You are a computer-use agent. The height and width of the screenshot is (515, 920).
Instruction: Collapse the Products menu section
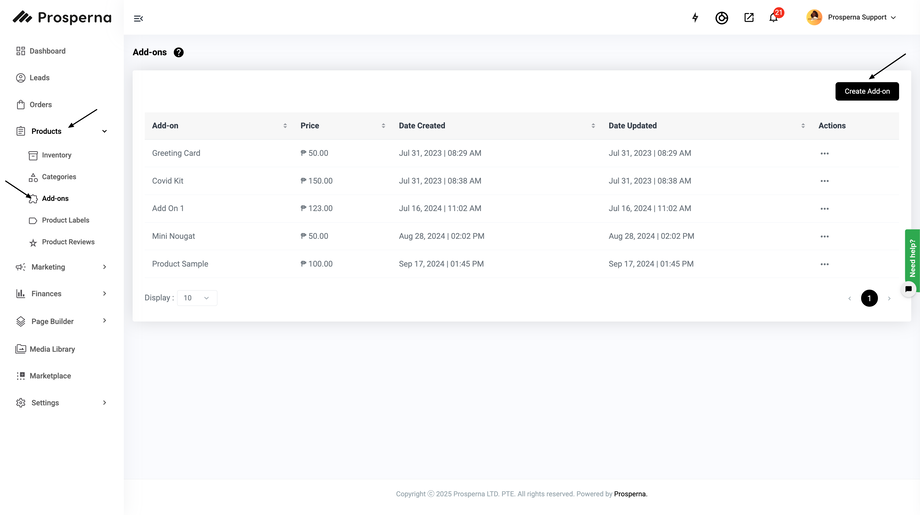click(104, 131)
